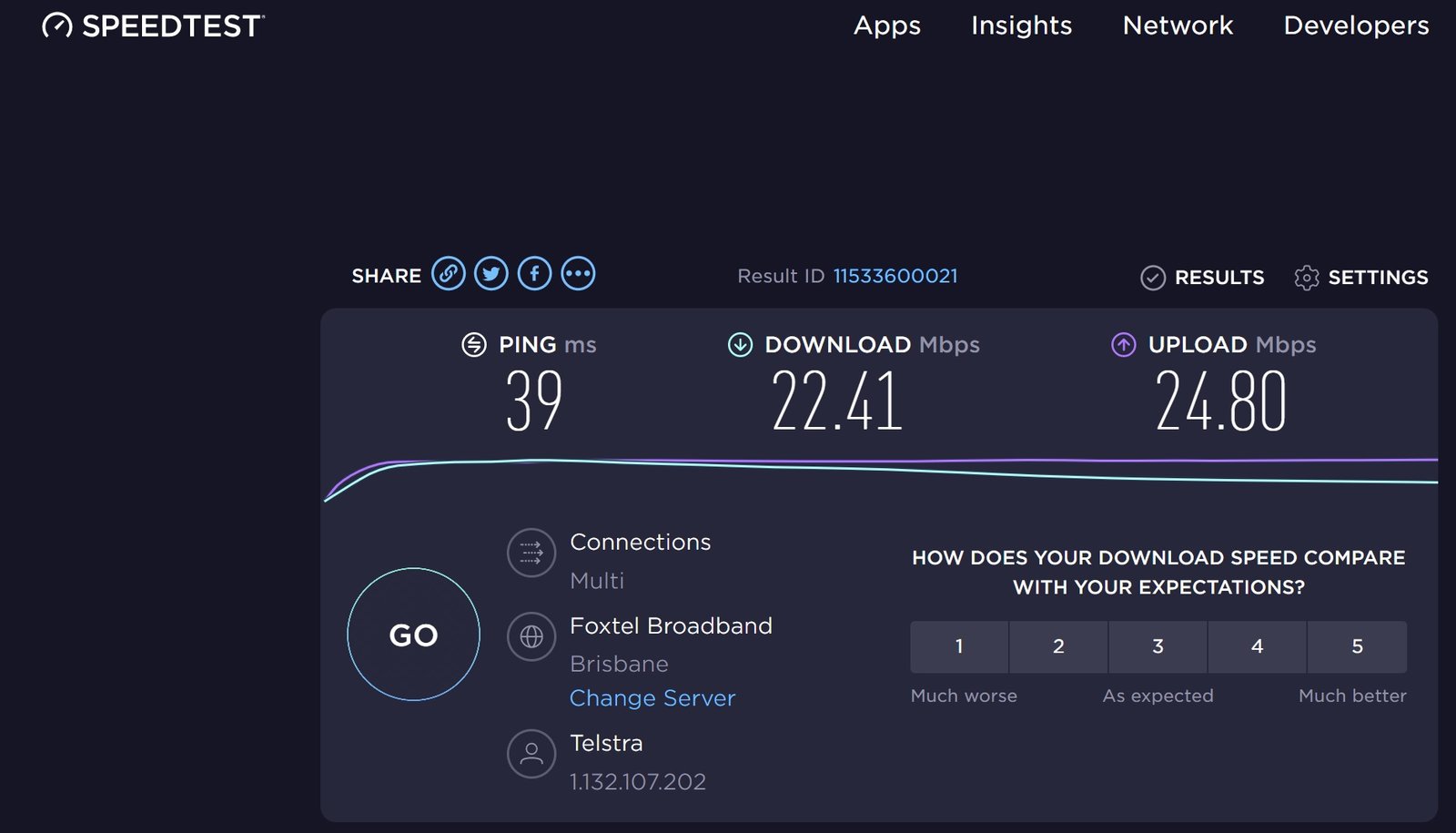Click the Download arrow icon

click(x=740, y=345)
